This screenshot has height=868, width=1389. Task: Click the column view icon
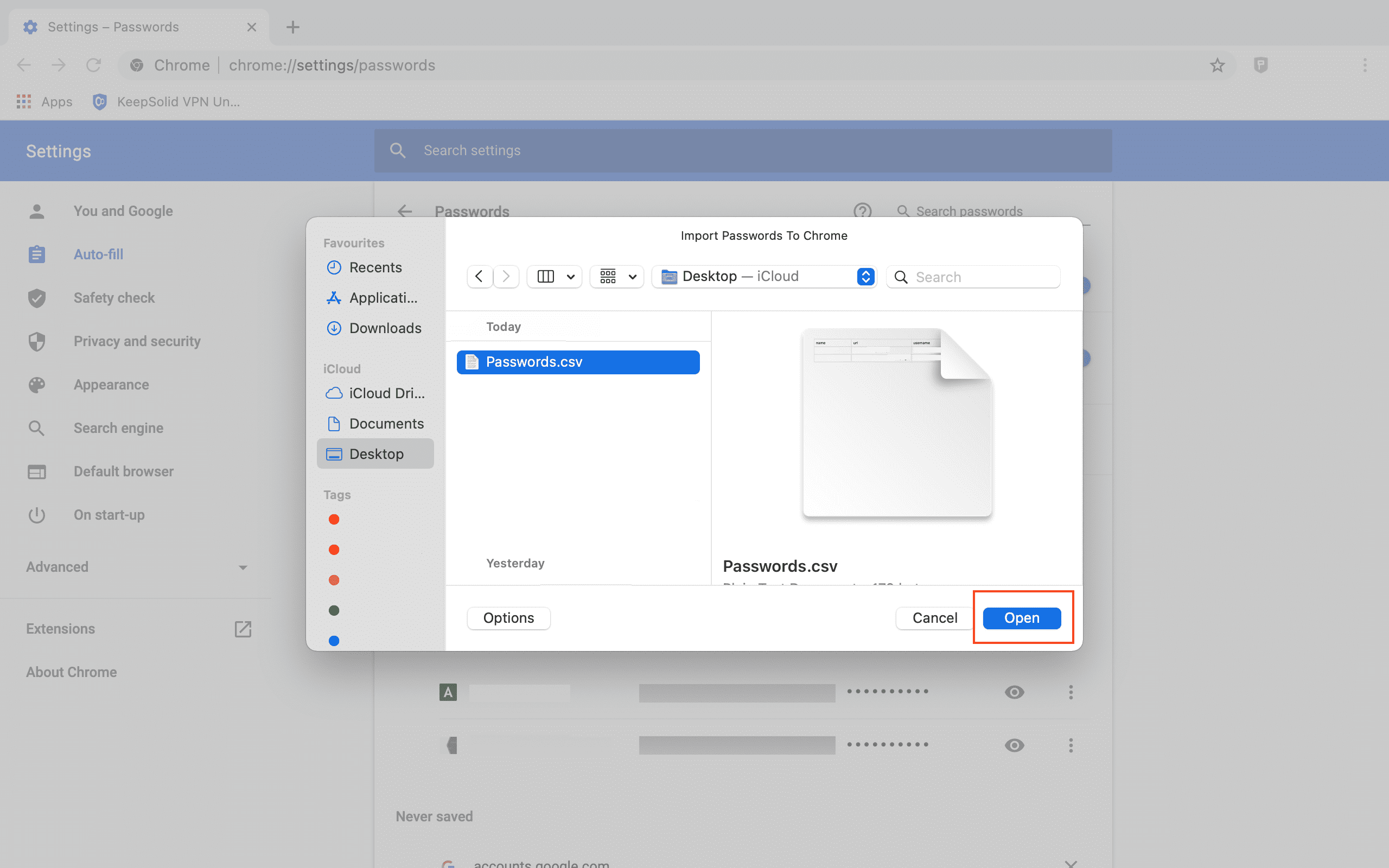point(545,277)
